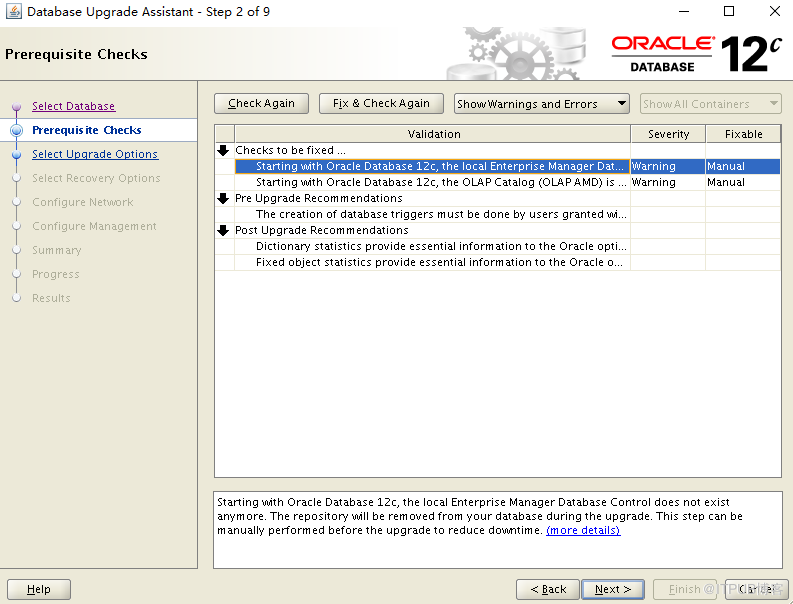
Task: Maximize the Database Upgrade Assistant window
Action: pyautogui.click(x=729, y=11)
